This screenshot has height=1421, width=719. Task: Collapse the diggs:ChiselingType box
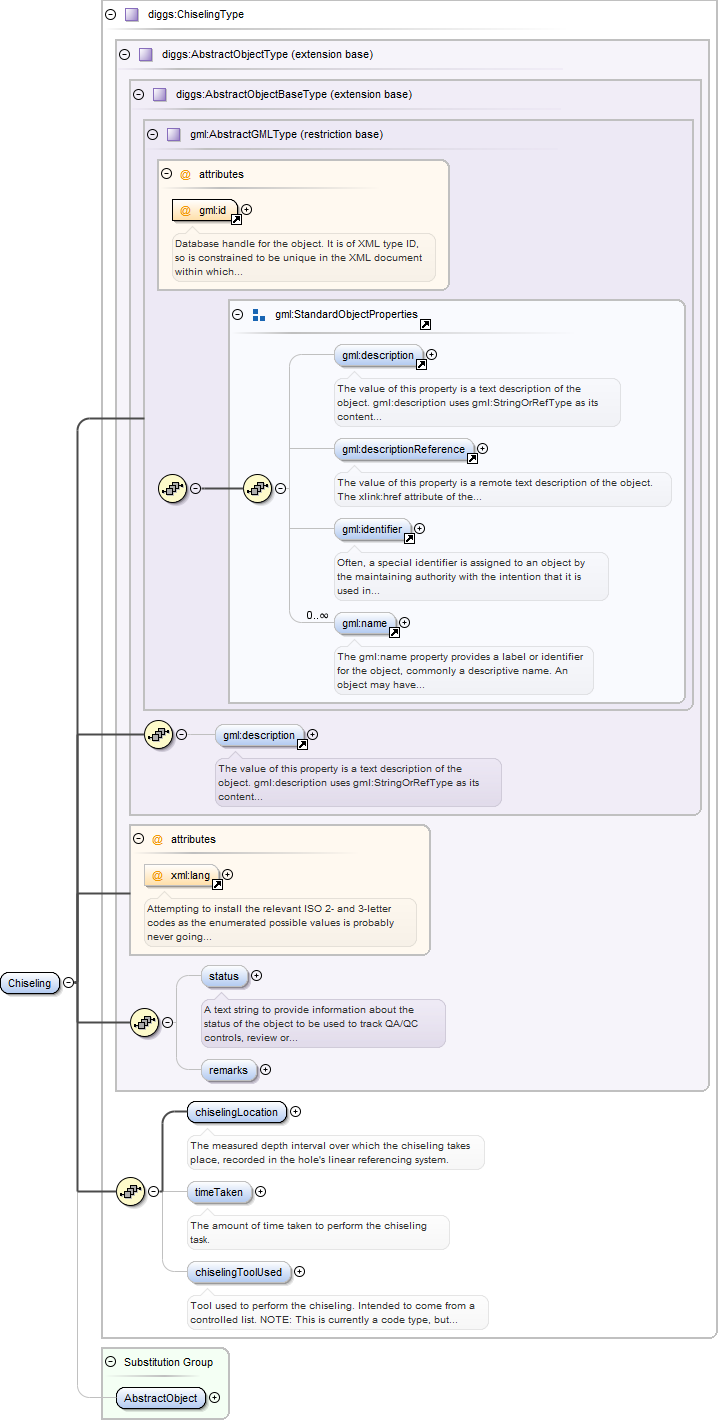pos(110,15)
